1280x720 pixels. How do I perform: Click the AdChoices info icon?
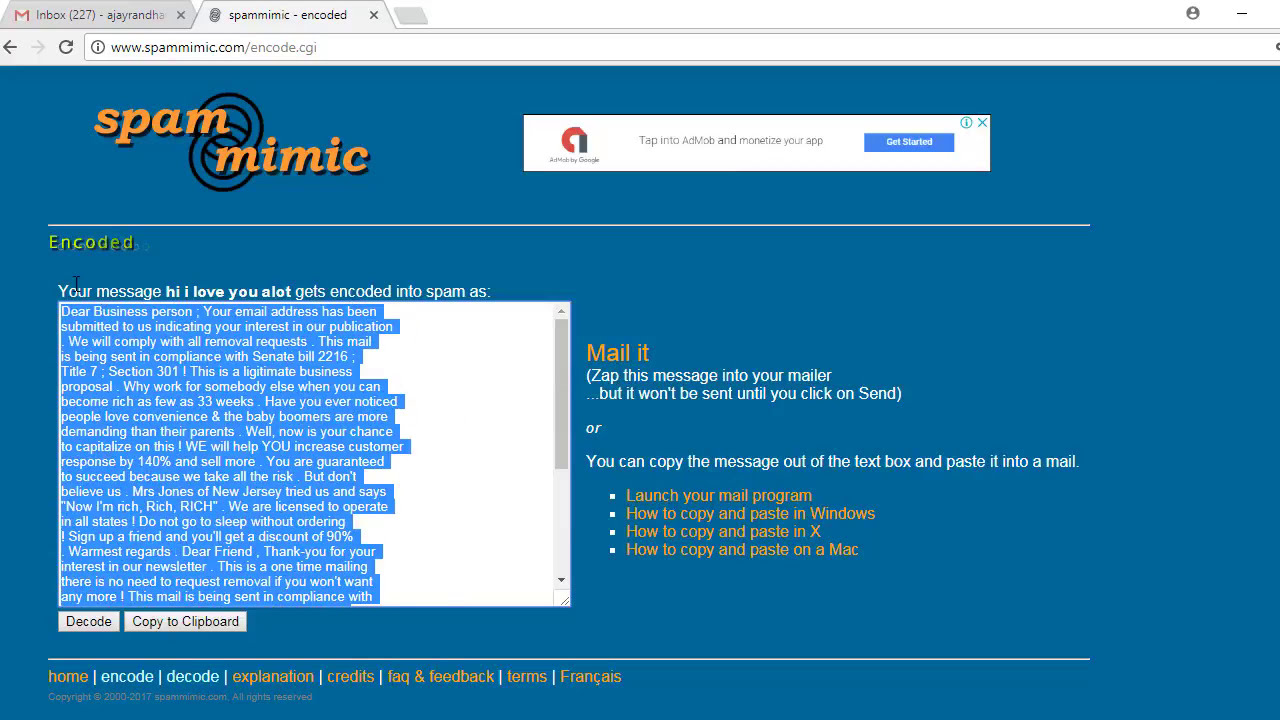(x=966, y=122)
